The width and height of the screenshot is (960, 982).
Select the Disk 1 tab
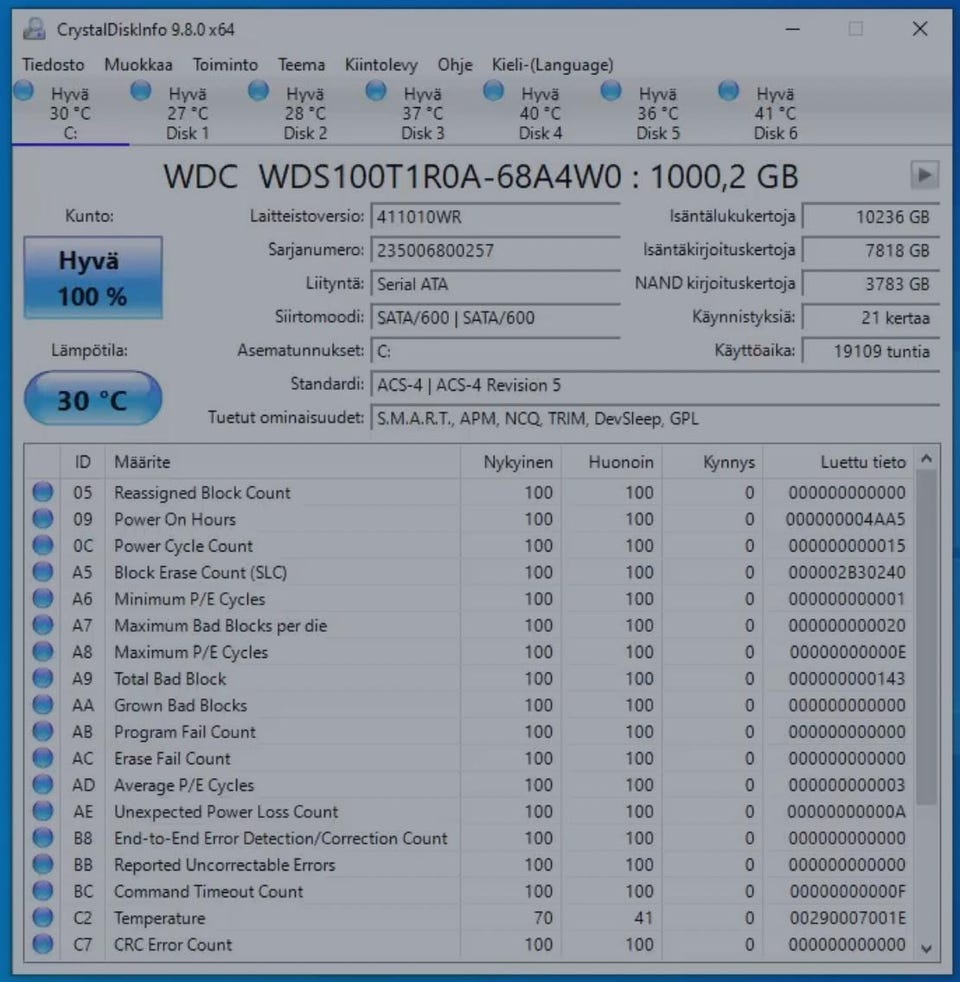click(x=187, y=112)
